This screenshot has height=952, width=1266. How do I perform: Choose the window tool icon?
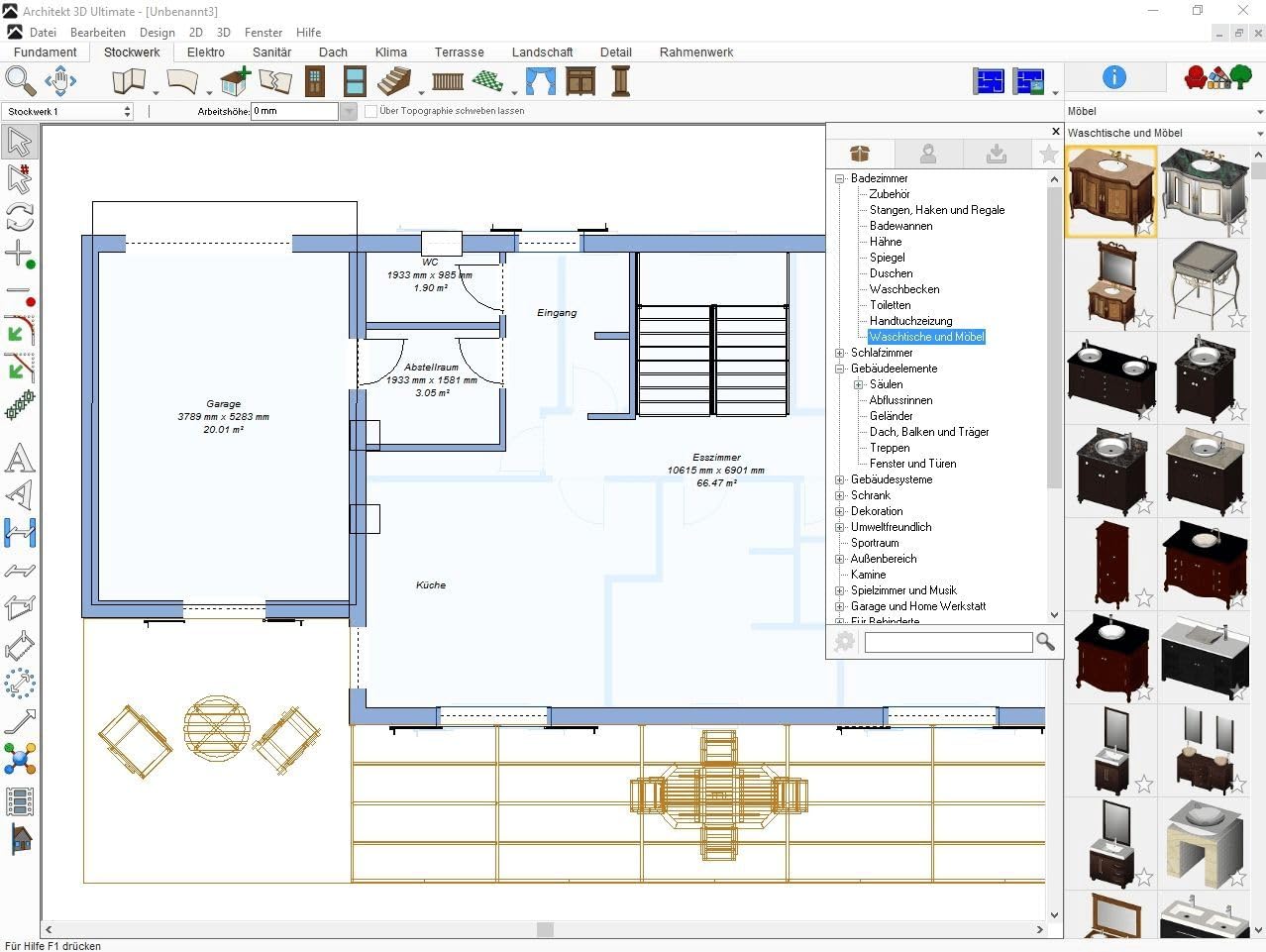point(355,80)
